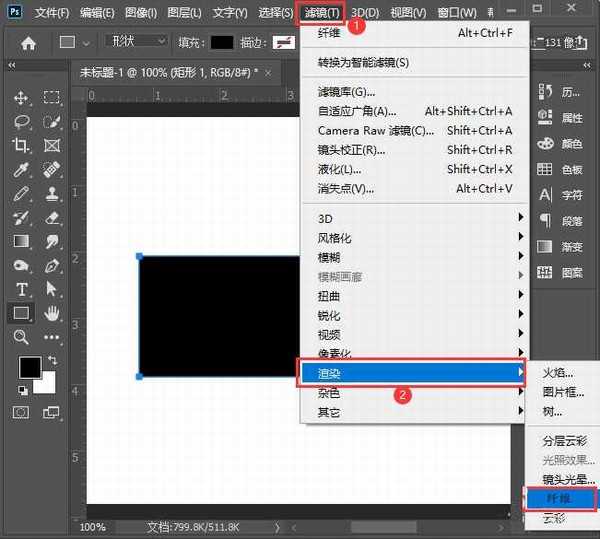Close the 未标题-1 document tab
600x539 pixels.
268,71
